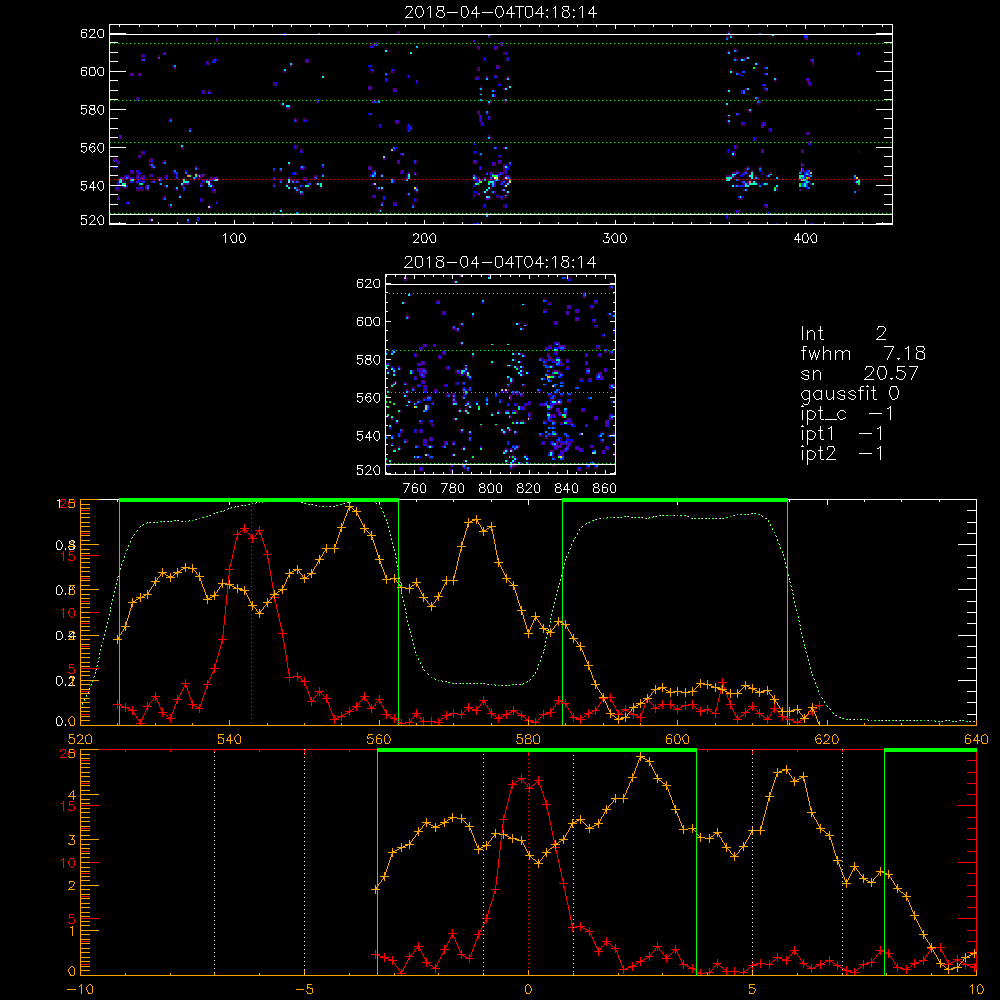Viewport: 1000px width, 1000px height.
Task: Select the 'fwhm 7.18' readout text
Action: click(863, 353)
